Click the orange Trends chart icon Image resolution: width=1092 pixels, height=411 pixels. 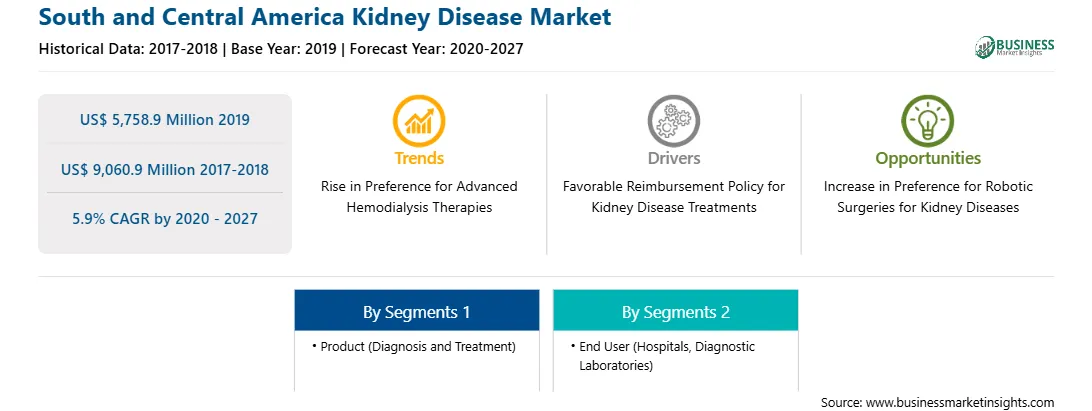(x=419, y=121)
